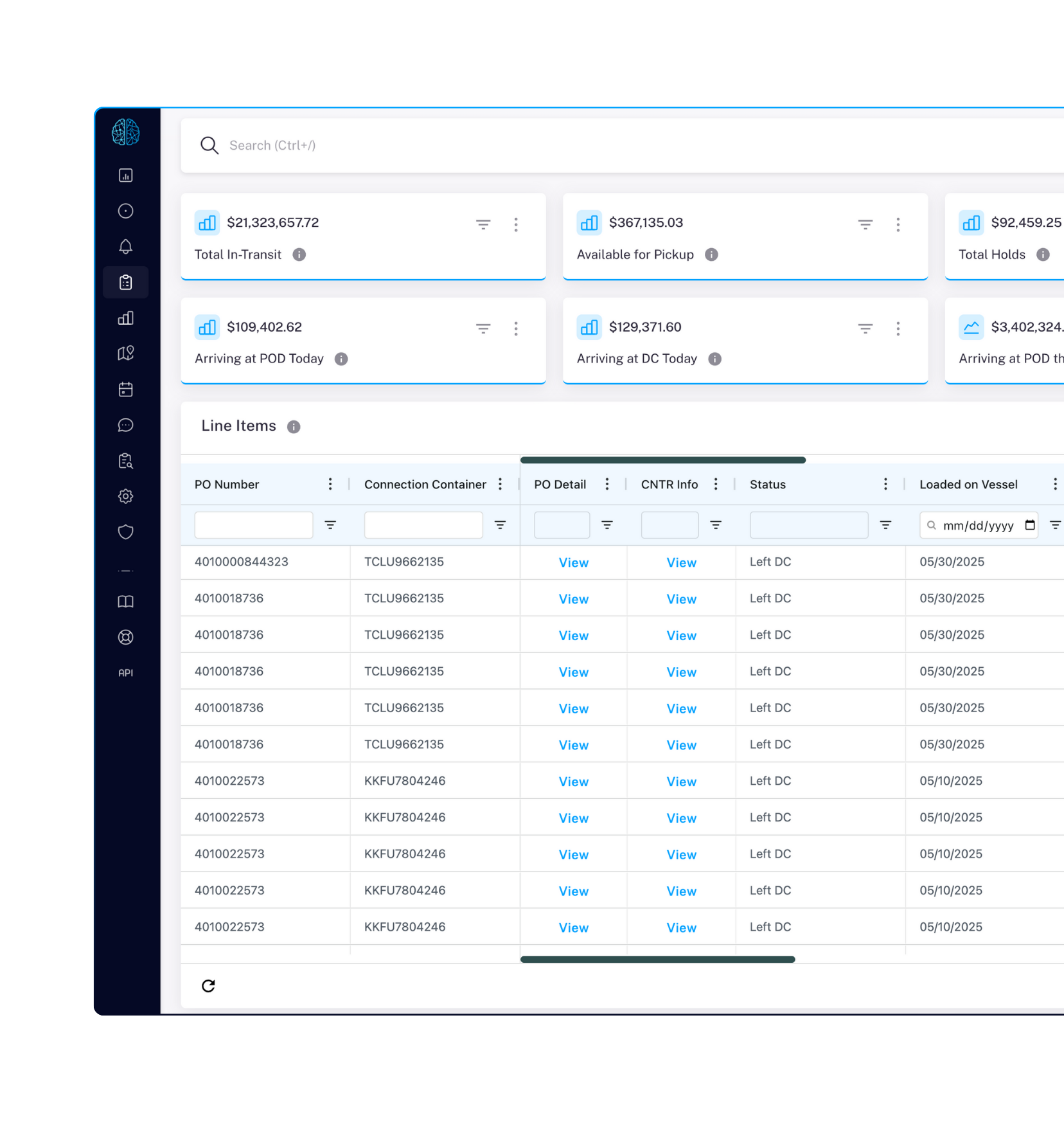View PO Detail for PO 4010000844323
The image size is (1064, 1128).
tap(574, 562)
